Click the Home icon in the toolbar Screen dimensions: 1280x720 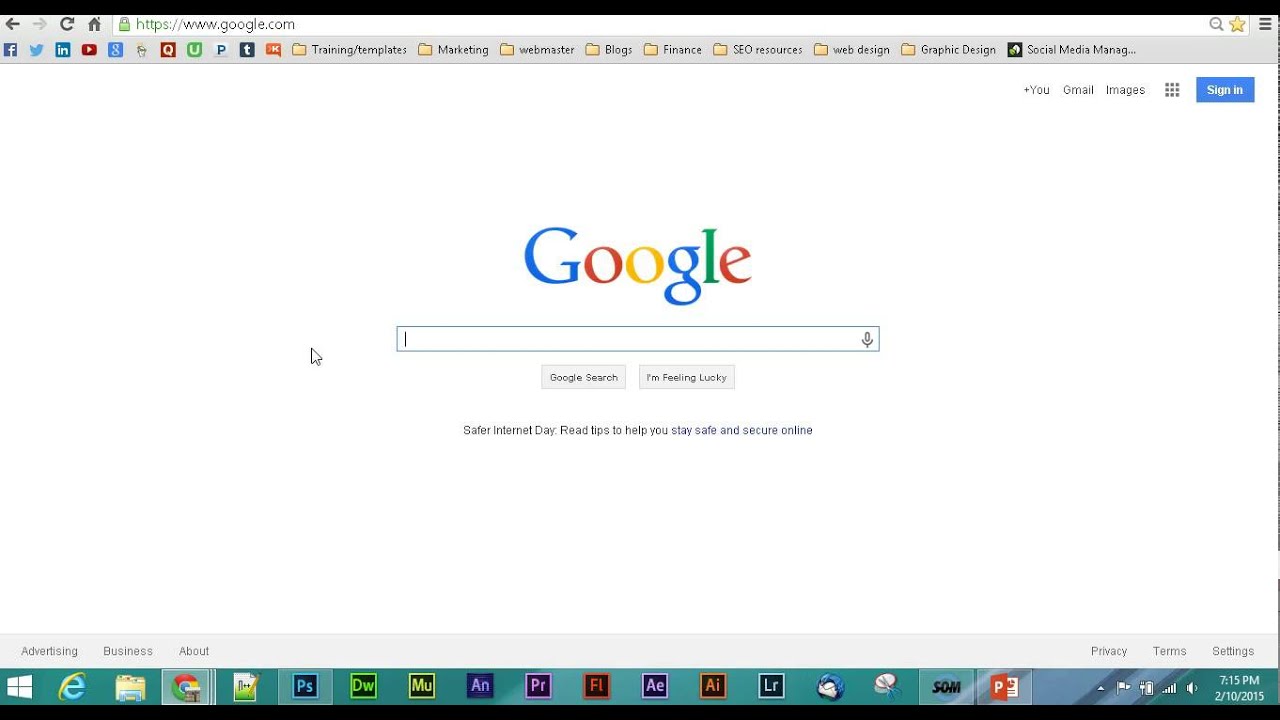pos(94,24)
